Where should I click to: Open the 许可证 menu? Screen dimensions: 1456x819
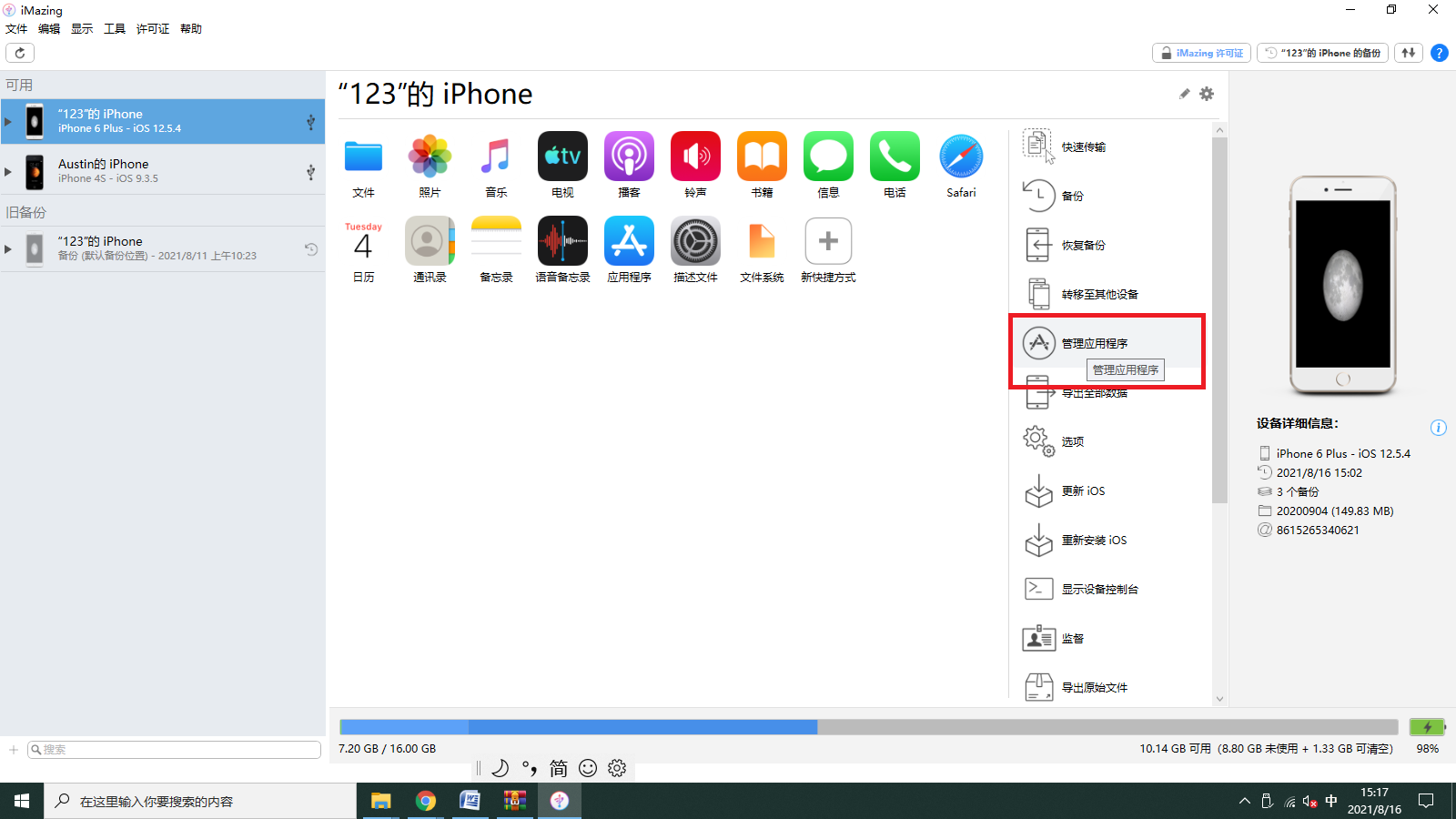153,28
